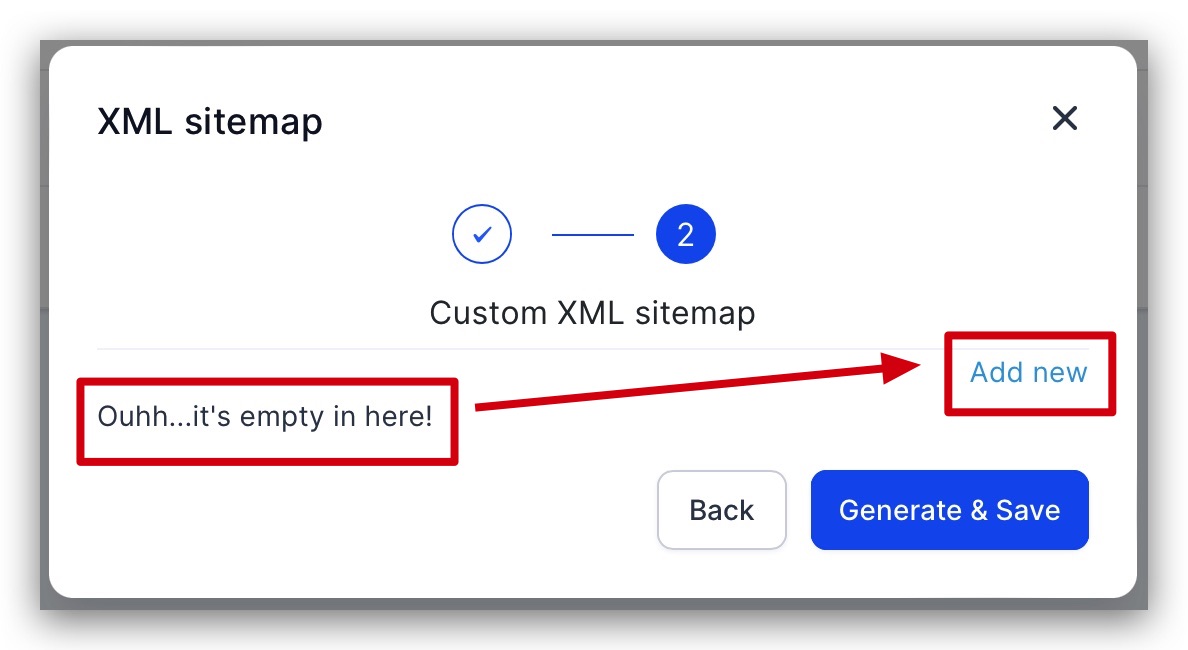
Task: Save the sitemap with the blue button
Action: (949, 510)
